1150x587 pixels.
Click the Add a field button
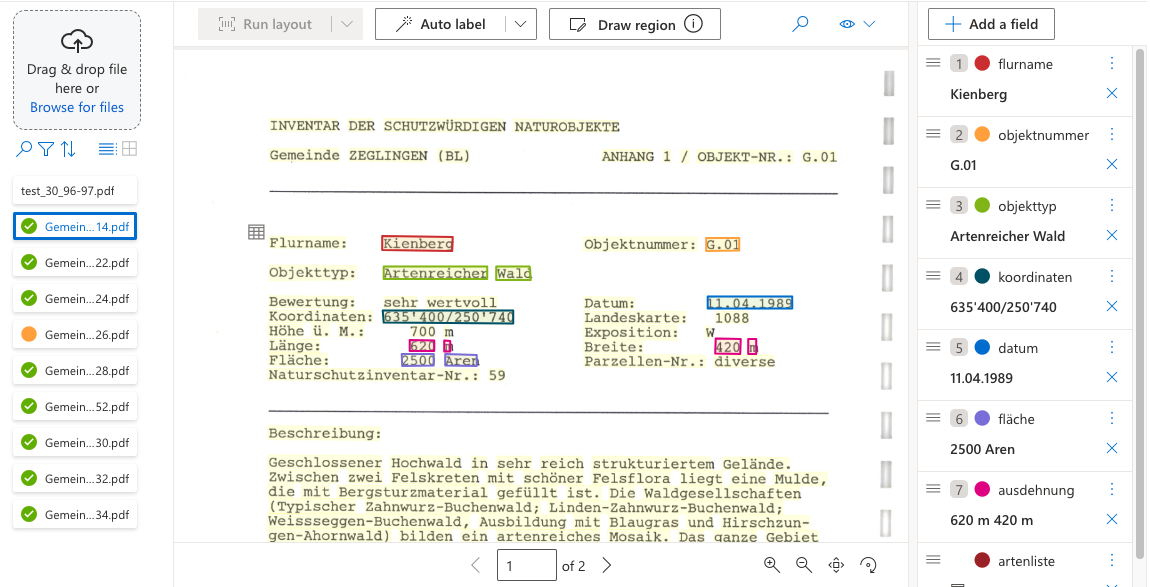click(x=991, y=24)
